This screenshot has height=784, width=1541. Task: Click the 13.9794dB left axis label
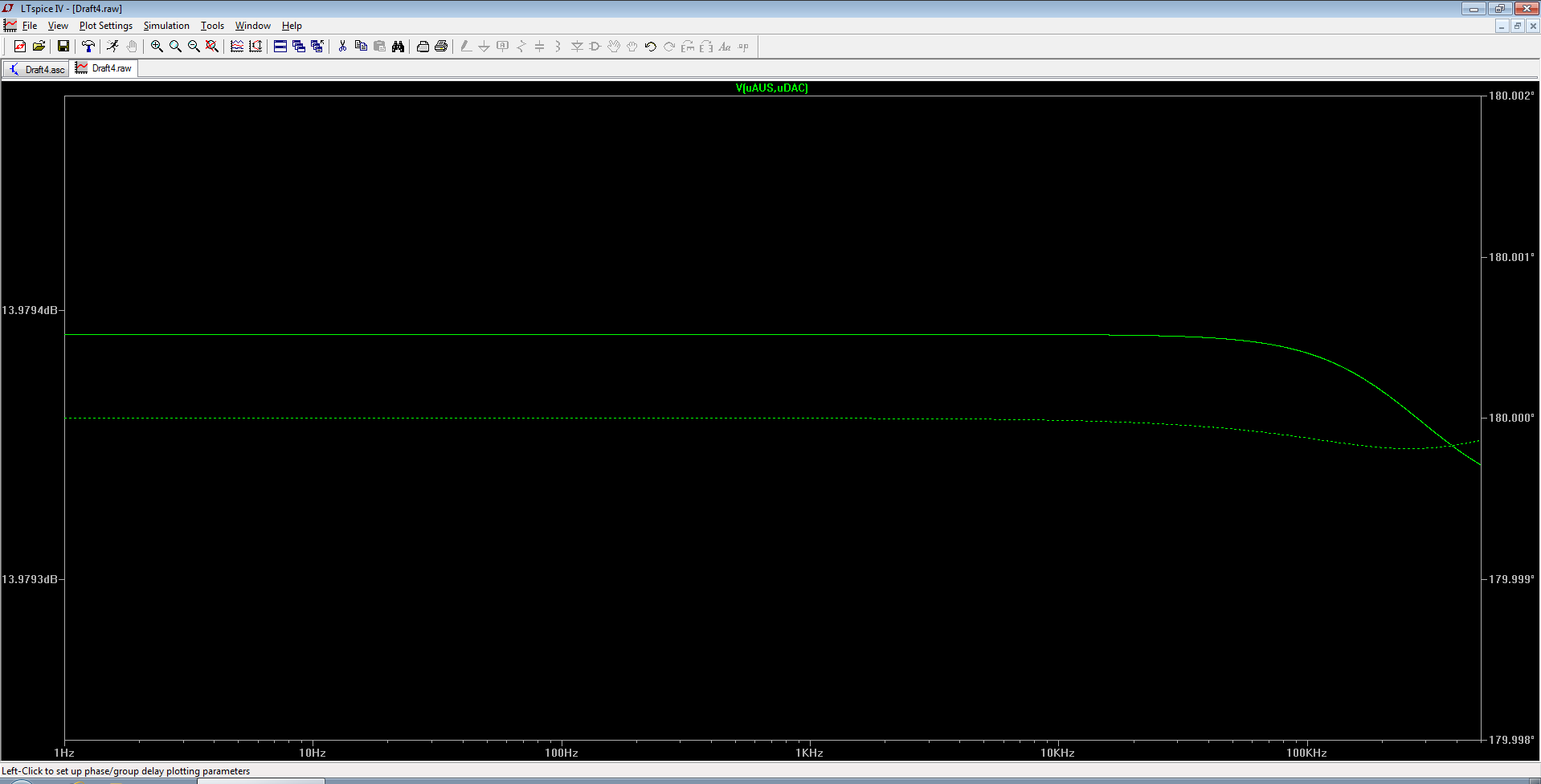pos(30,310)
